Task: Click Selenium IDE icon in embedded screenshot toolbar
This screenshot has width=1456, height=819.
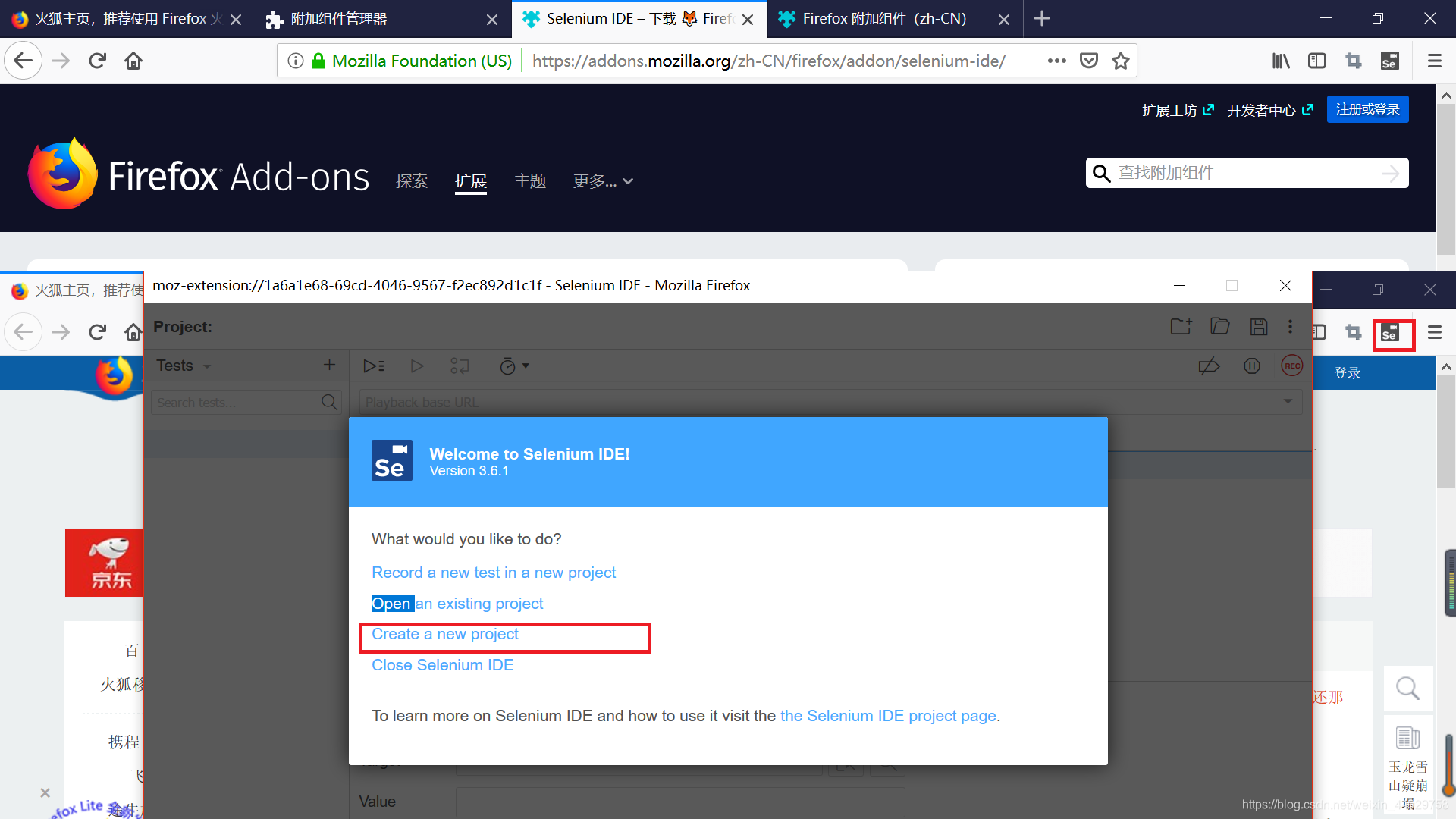Action: pos(1390,333)
